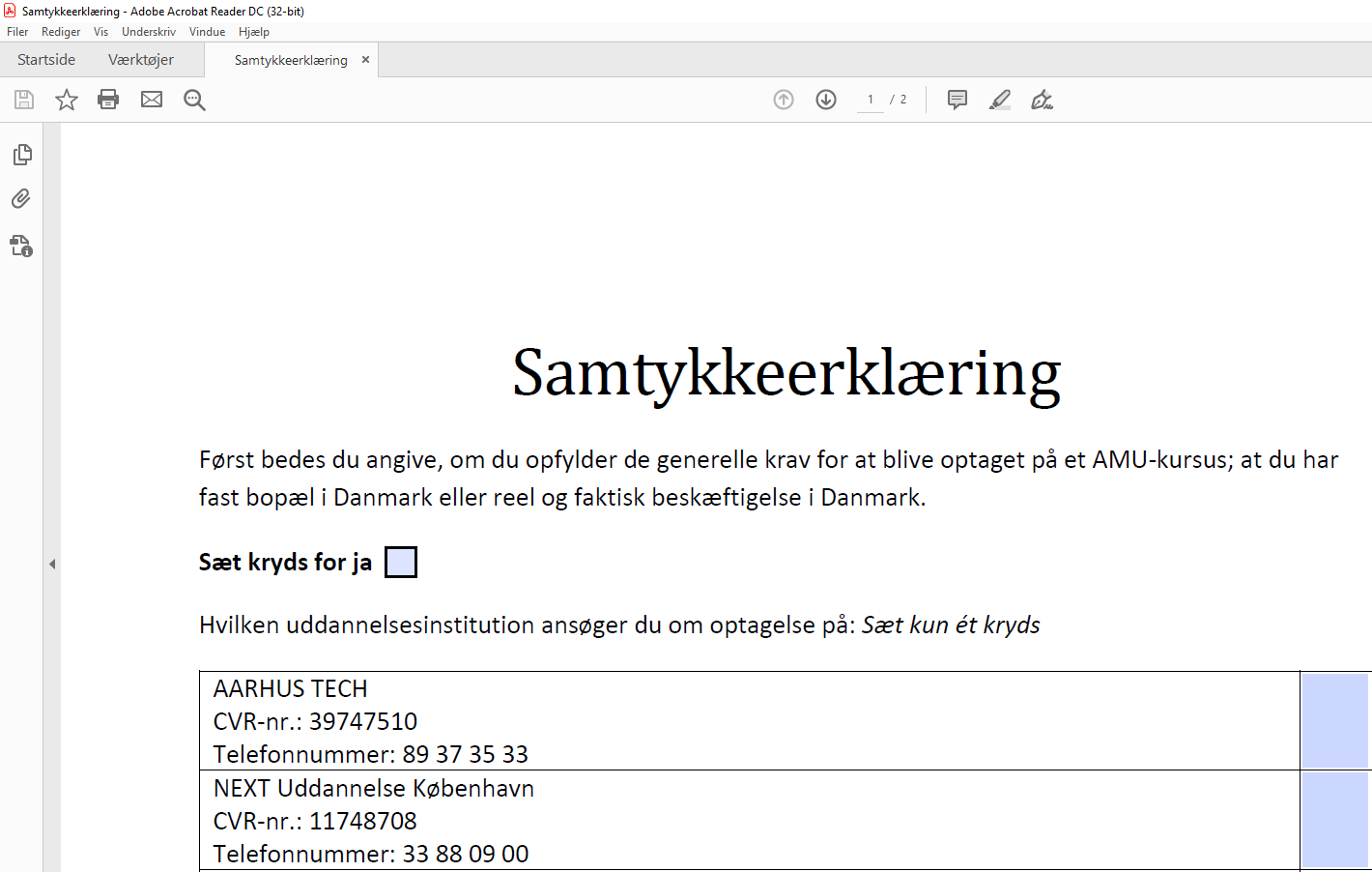
Task: Open the Email document icon
Action: click(x=151, y=100)
